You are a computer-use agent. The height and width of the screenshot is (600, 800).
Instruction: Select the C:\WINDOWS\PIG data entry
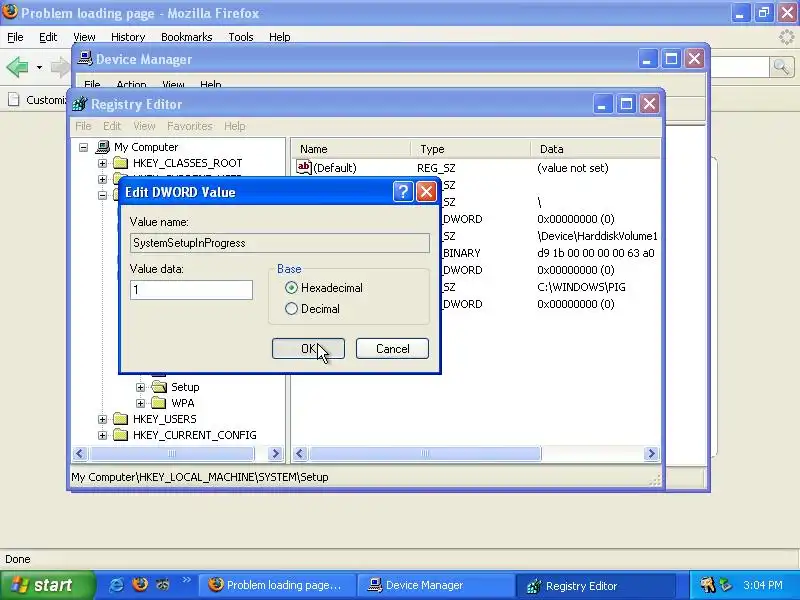tap(581, 287)
